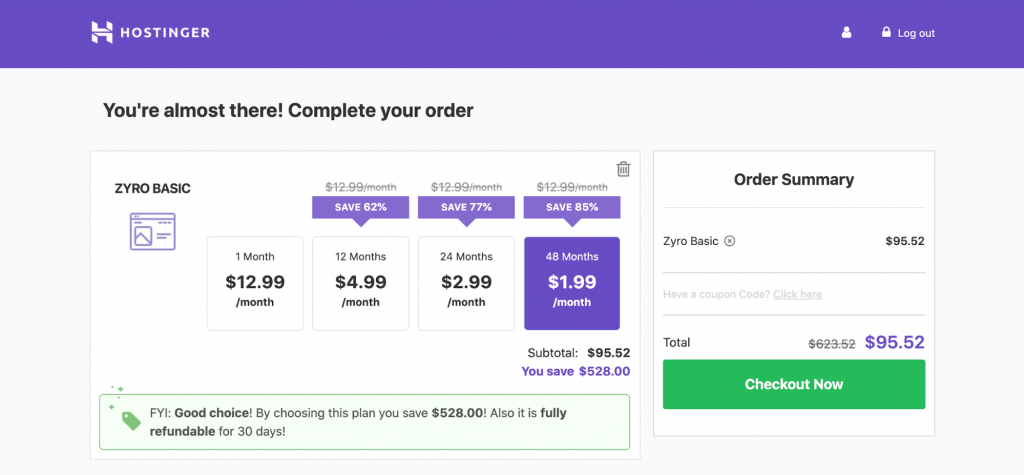Remove Zyro Basic using circled x icon
This screenshot has width=1024, height=475.
tap(730, 240)
